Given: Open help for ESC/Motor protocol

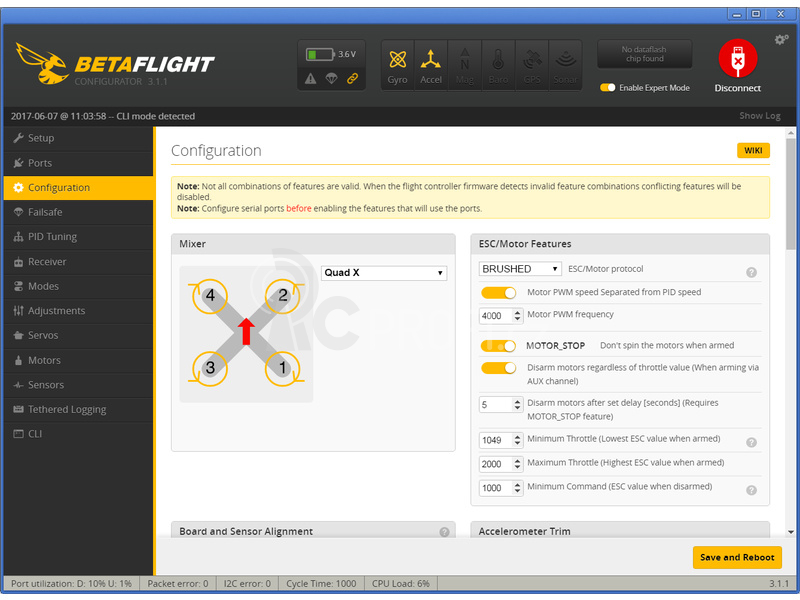Looking at the screenshot, I should [751, 272].
